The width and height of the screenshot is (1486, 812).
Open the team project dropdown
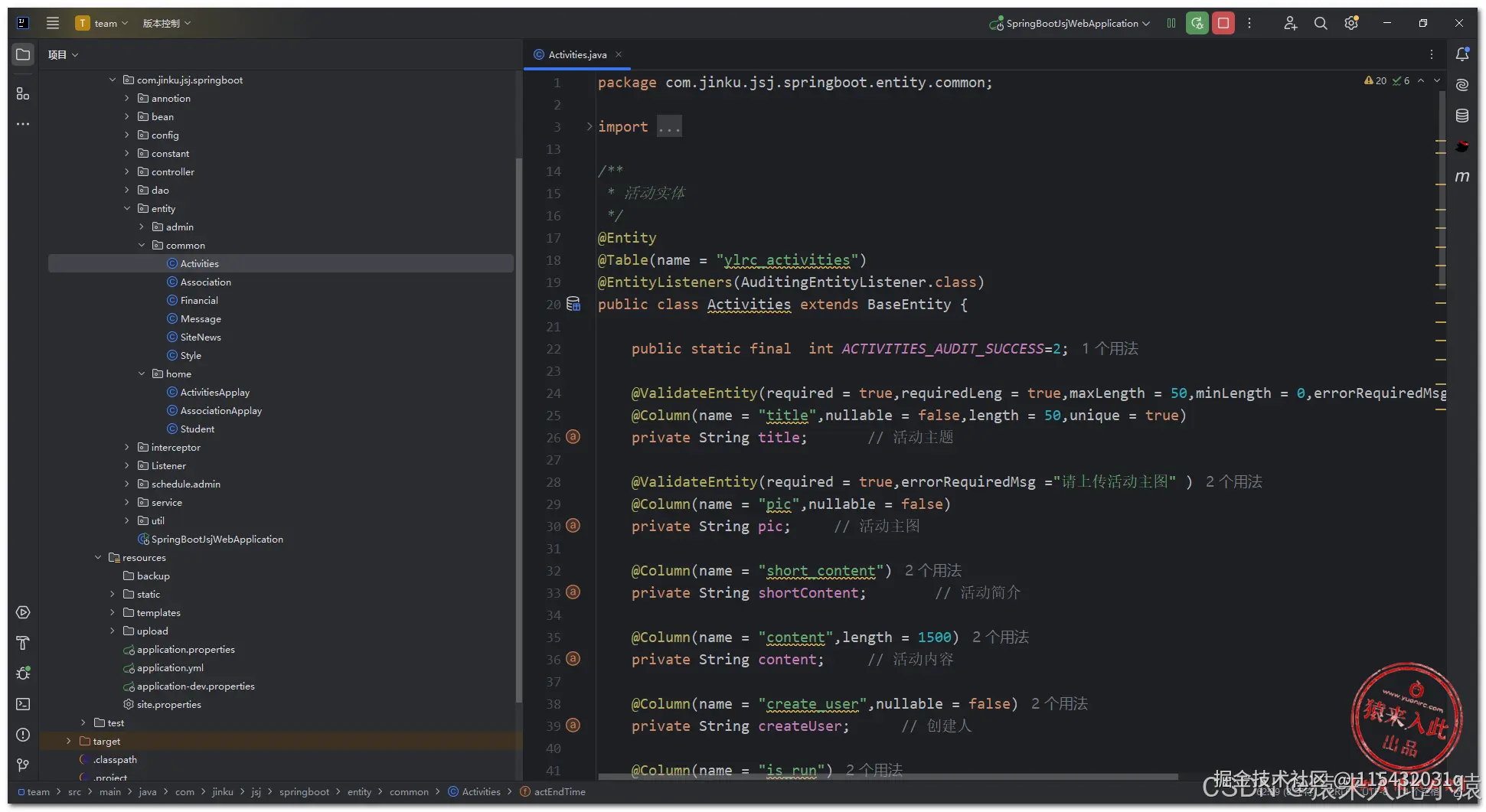point(102,23)
